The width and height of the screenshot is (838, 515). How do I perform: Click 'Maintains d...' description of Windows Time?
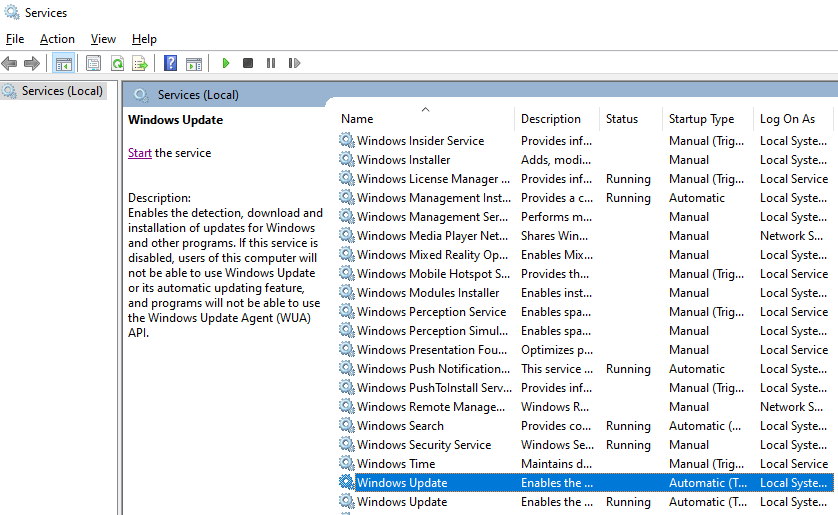(x=556, y=463)
